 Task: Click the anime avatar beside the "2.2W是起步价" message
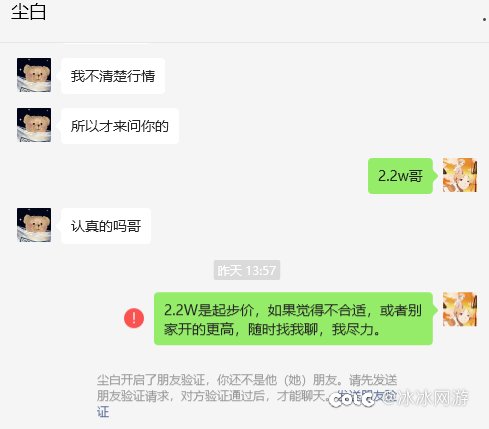(460, 309)
